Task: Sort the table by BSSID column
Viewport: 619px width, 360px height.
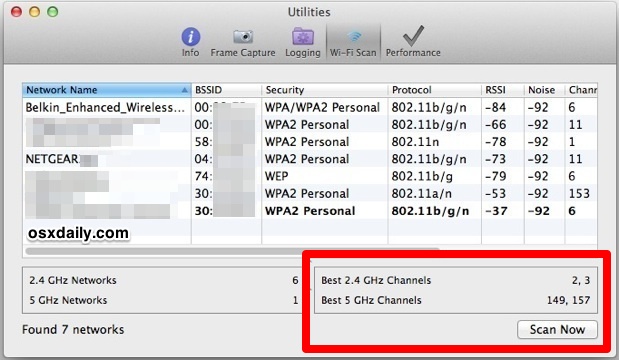Action: pyautogui.click(x=227, y=90)
